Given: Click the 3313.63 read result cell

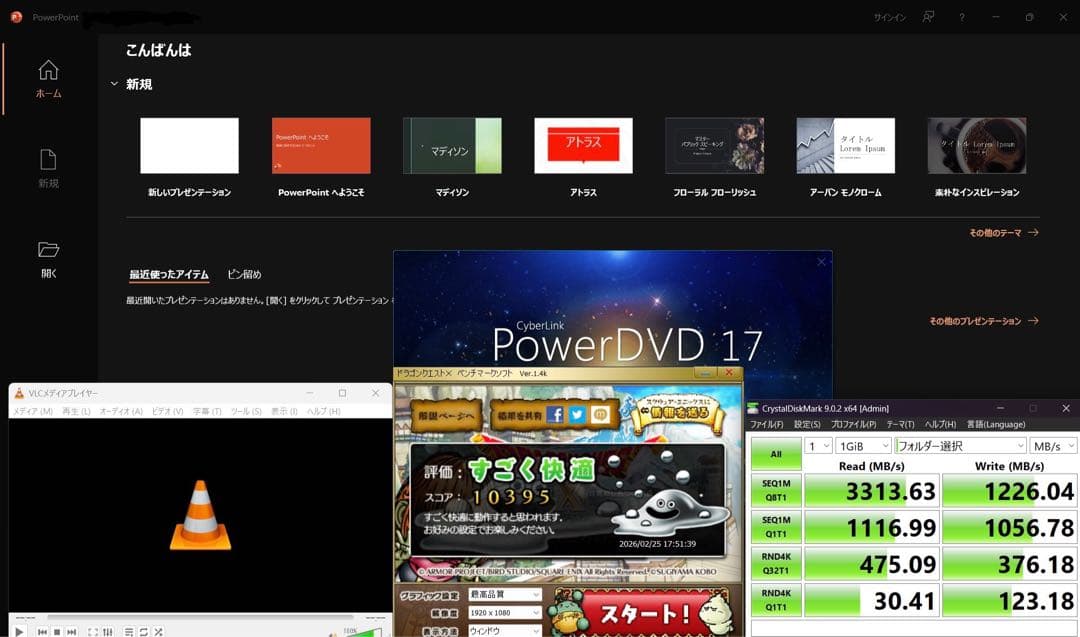Looking at the screenshot, I should pos(872,491).
